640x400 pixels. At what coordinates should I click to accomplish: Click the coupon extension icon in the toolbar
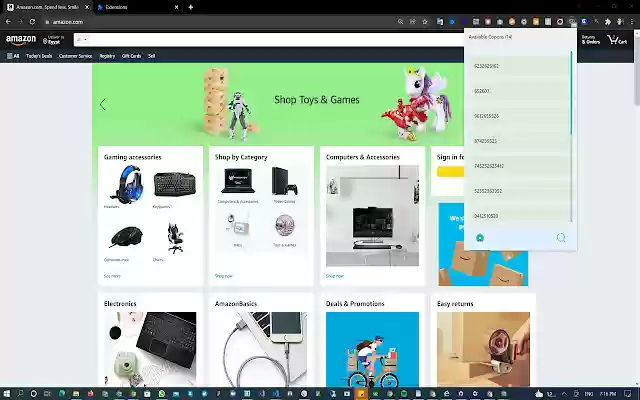click(572, 22)
